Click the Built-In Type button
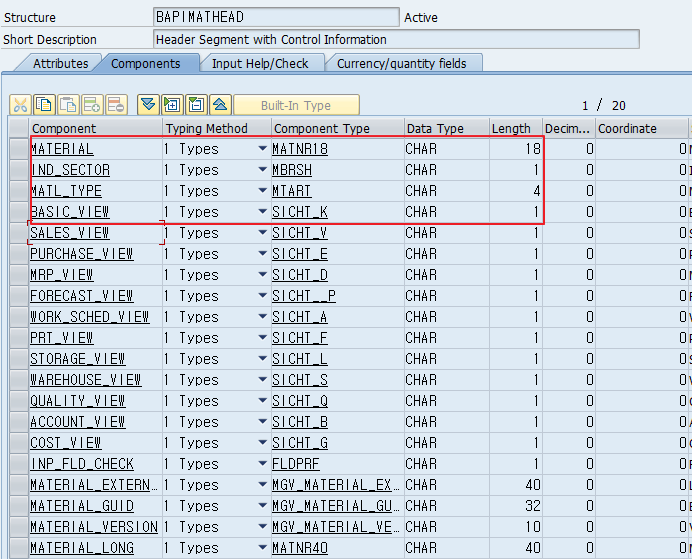This screenshot has width=692, height=559. [x=296, y=105]
